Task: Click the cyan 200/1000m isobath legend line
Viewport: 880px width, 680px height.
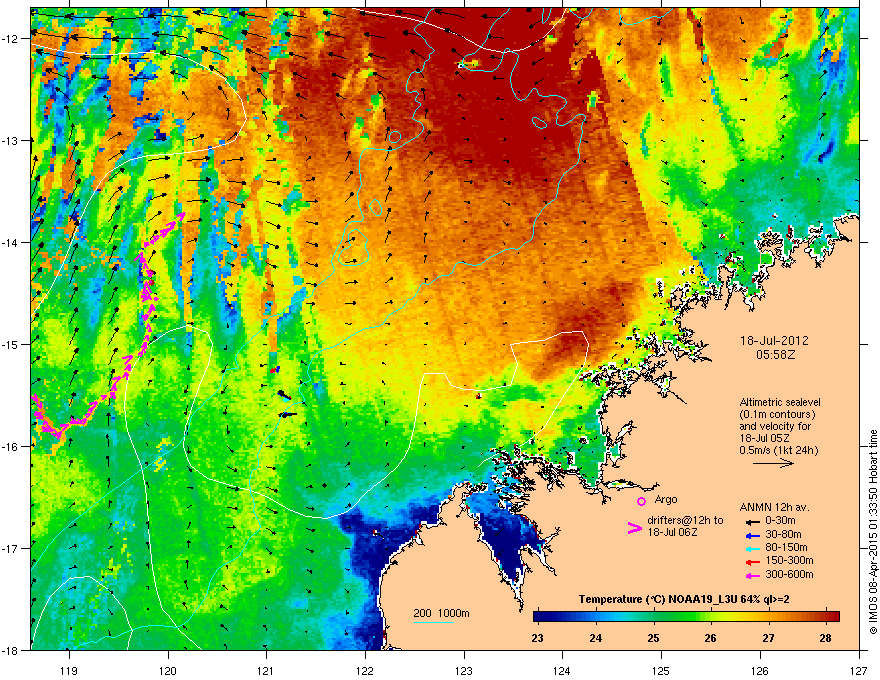Action: coord(433,622)
